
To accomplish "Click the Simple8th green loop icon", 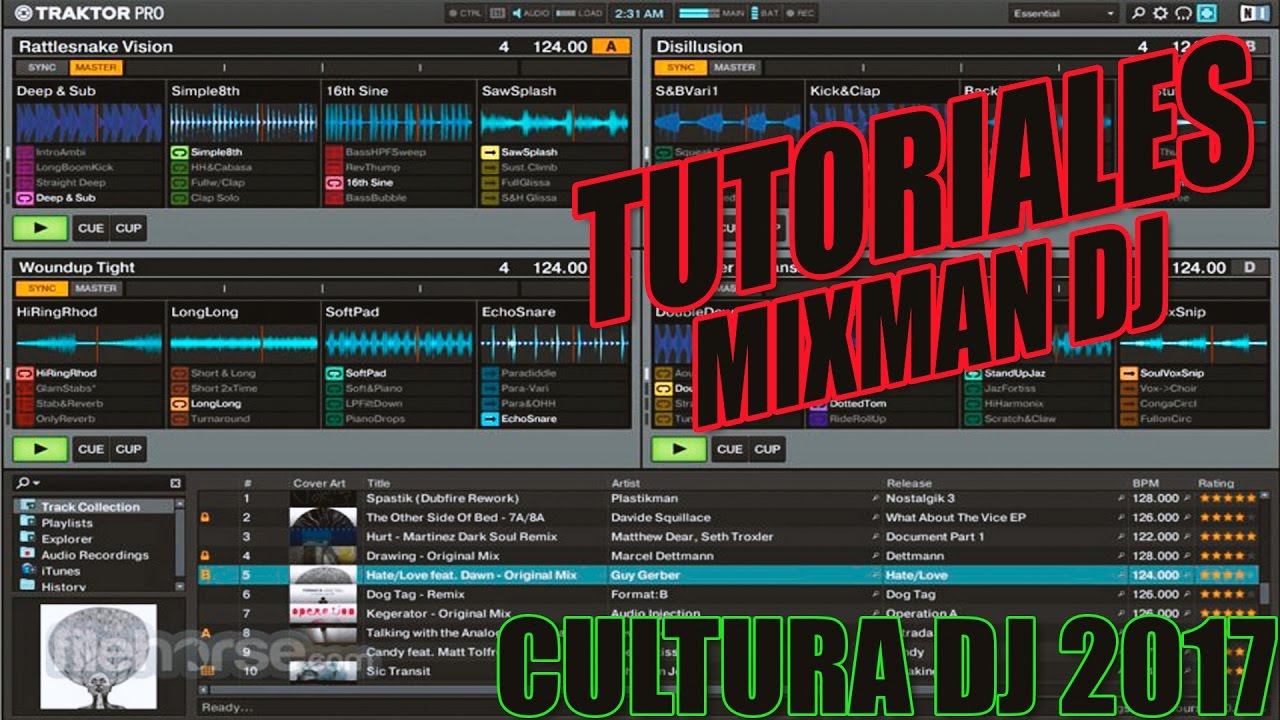I will pyautogui.click(x=179, y=152).
